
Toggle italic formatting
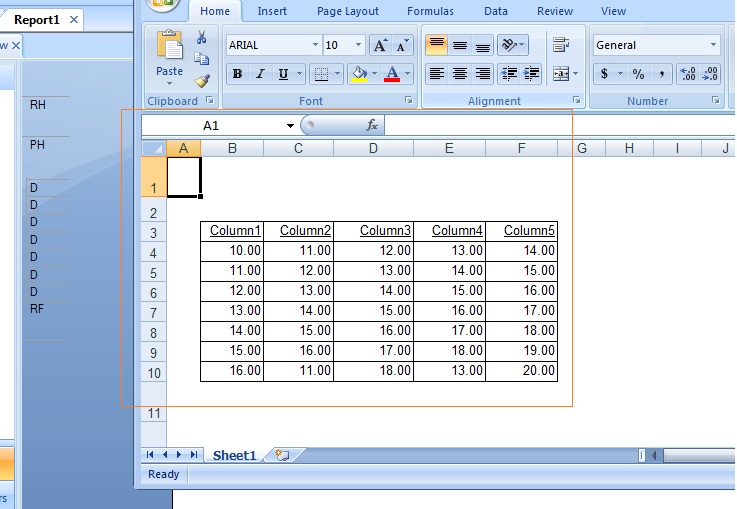(x=260, y=74)
